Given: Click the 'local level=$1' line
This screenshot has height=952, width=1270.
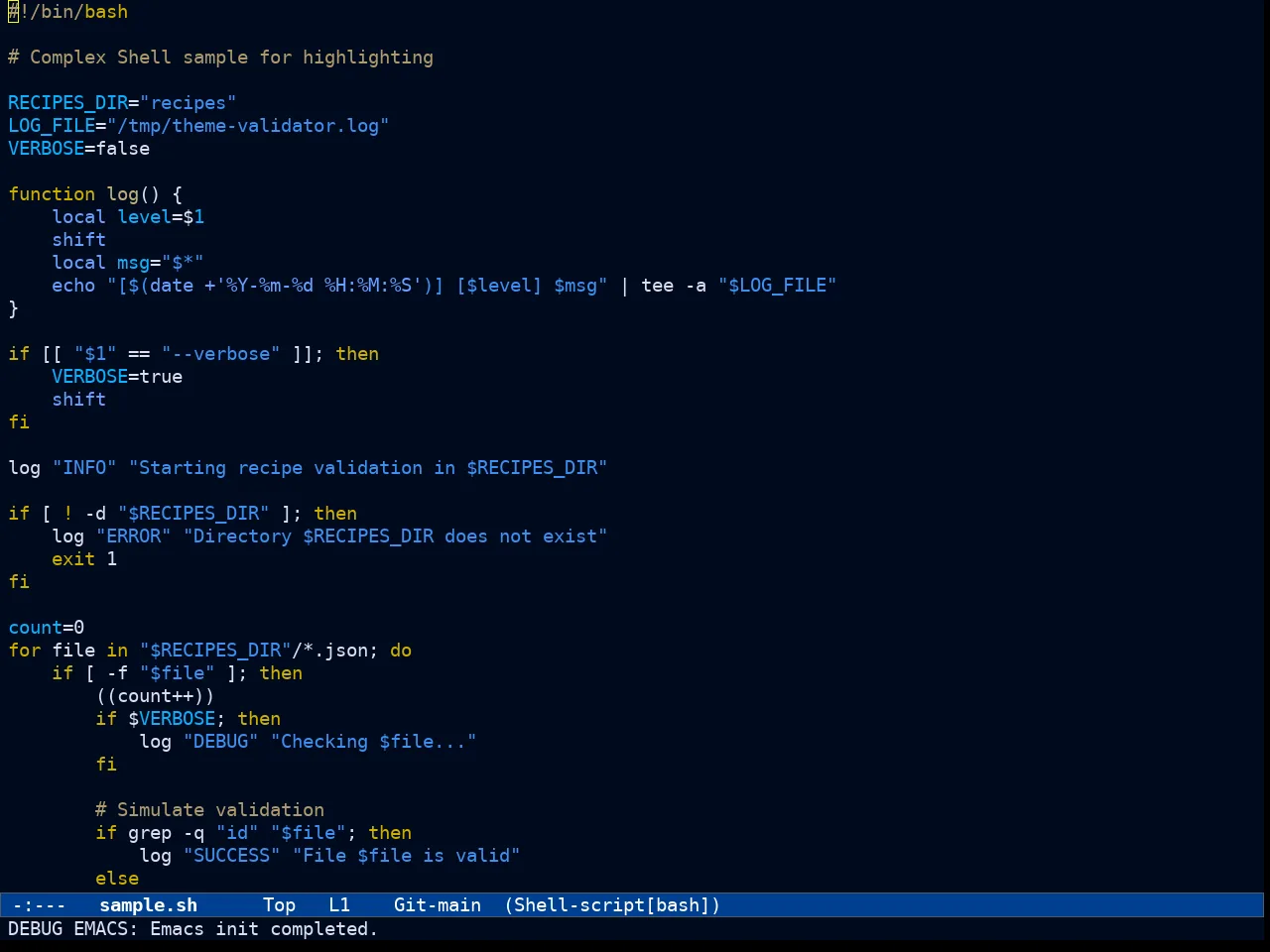Looking at the screenshot, I should coord(128,217).
